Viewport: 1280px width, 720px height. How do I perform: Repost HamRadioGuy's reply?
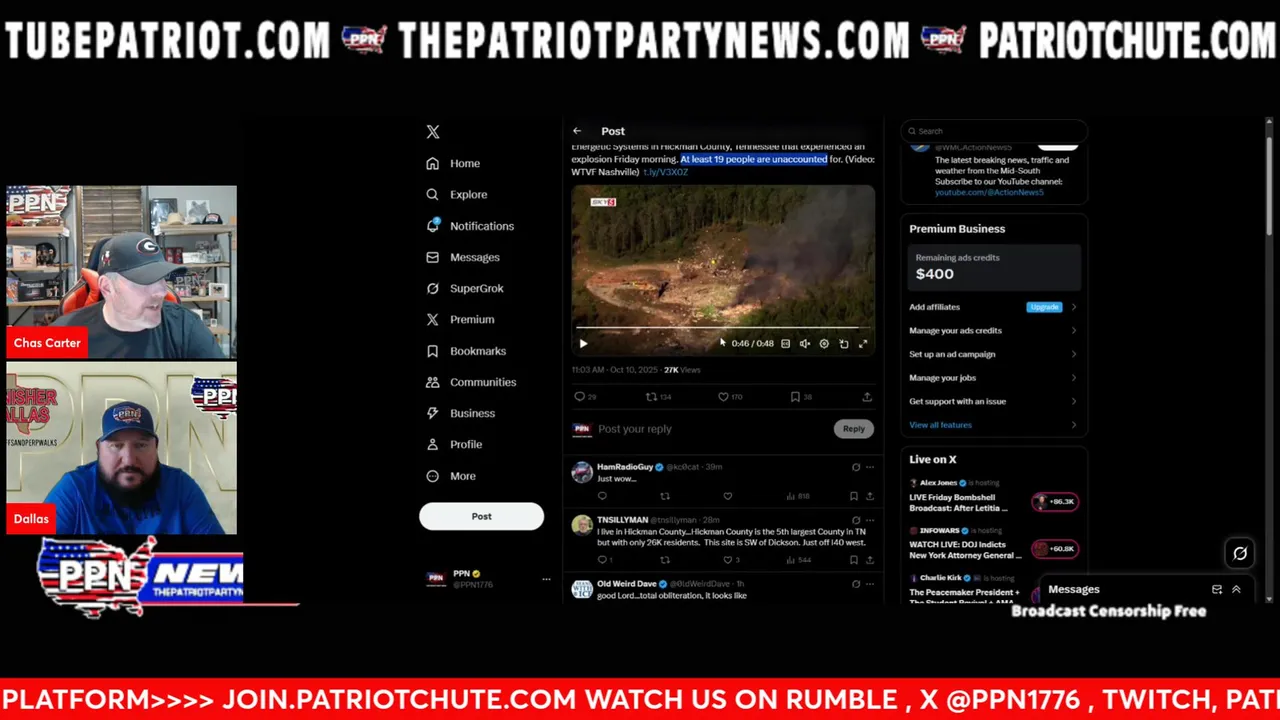click(665, 496)
